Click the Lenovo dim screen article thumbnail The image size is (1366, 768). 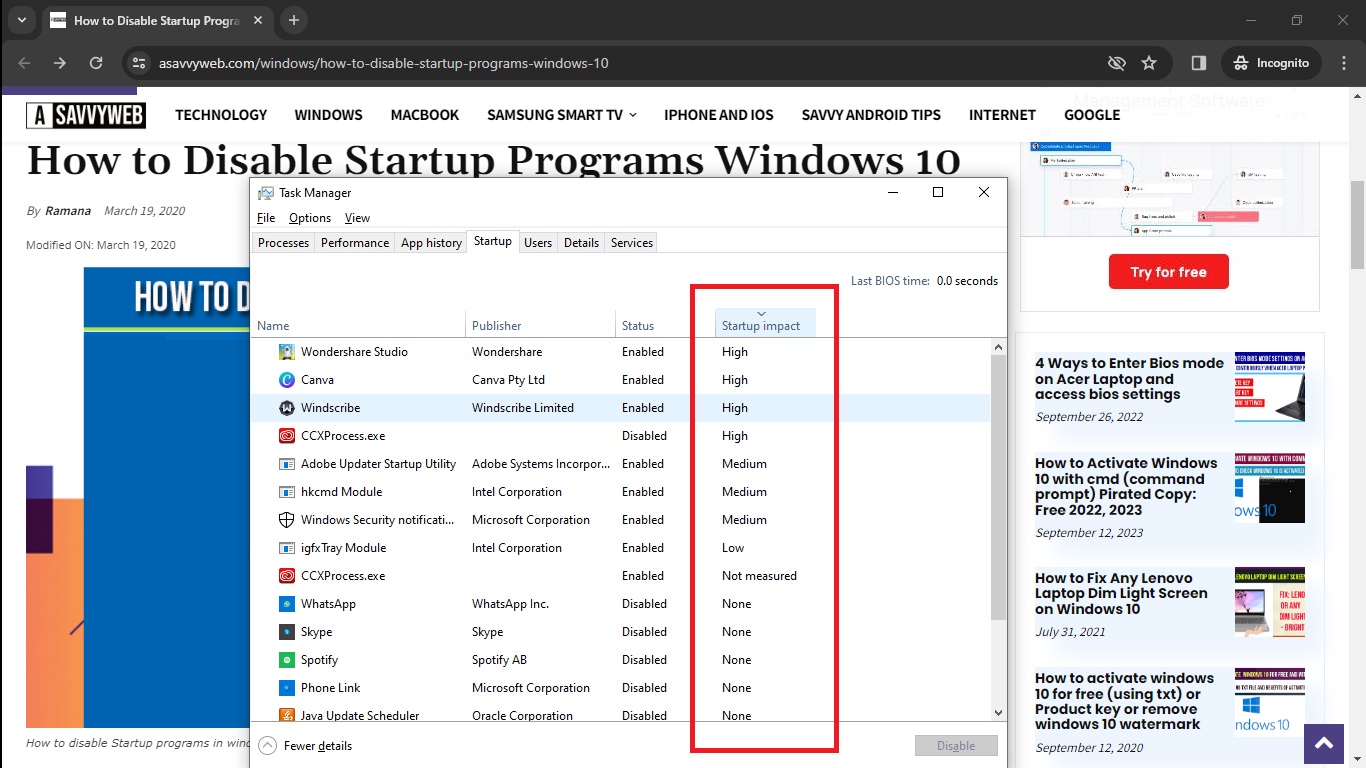[1269, 602]
